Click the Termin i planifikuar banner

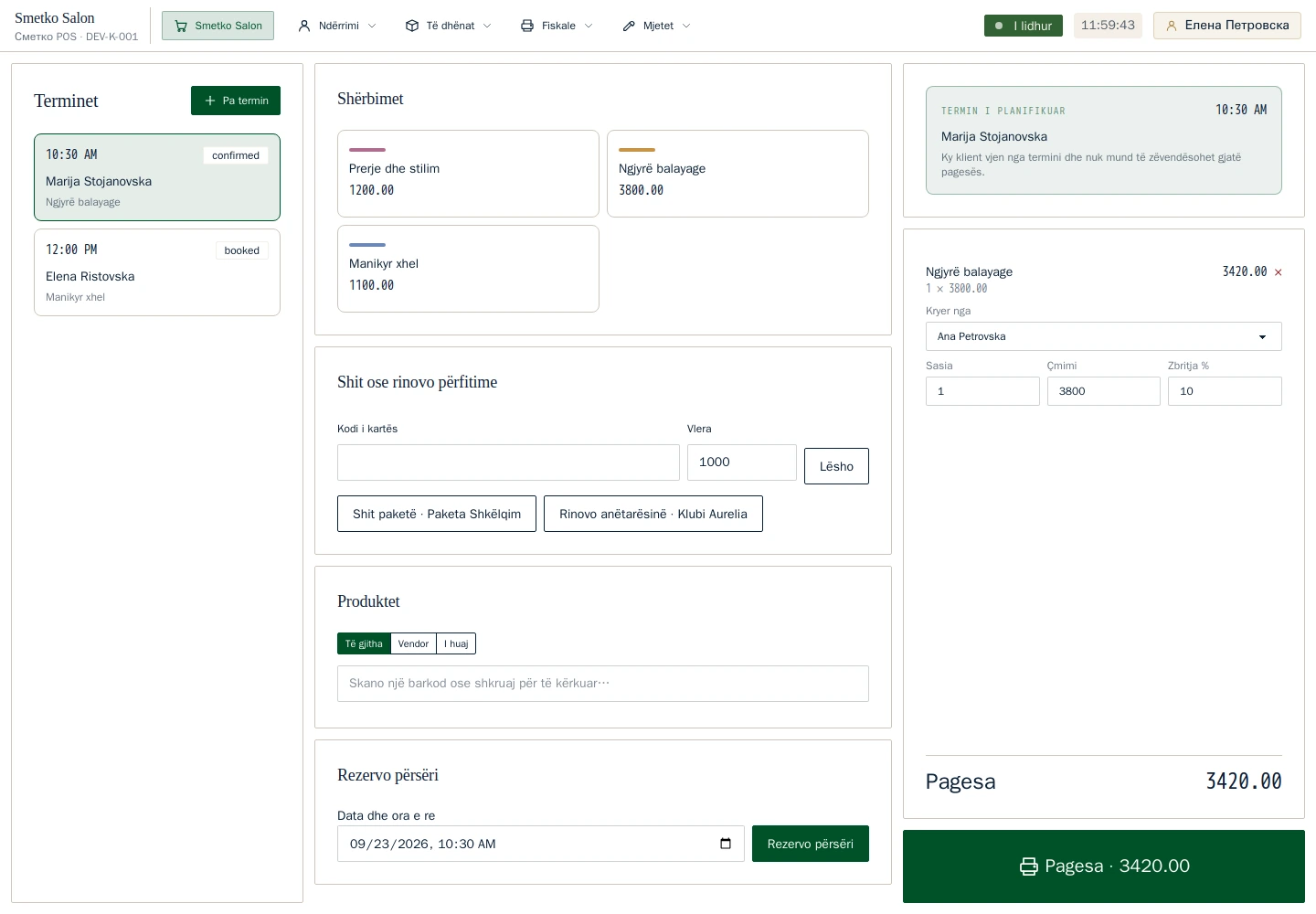point(1104,140)
